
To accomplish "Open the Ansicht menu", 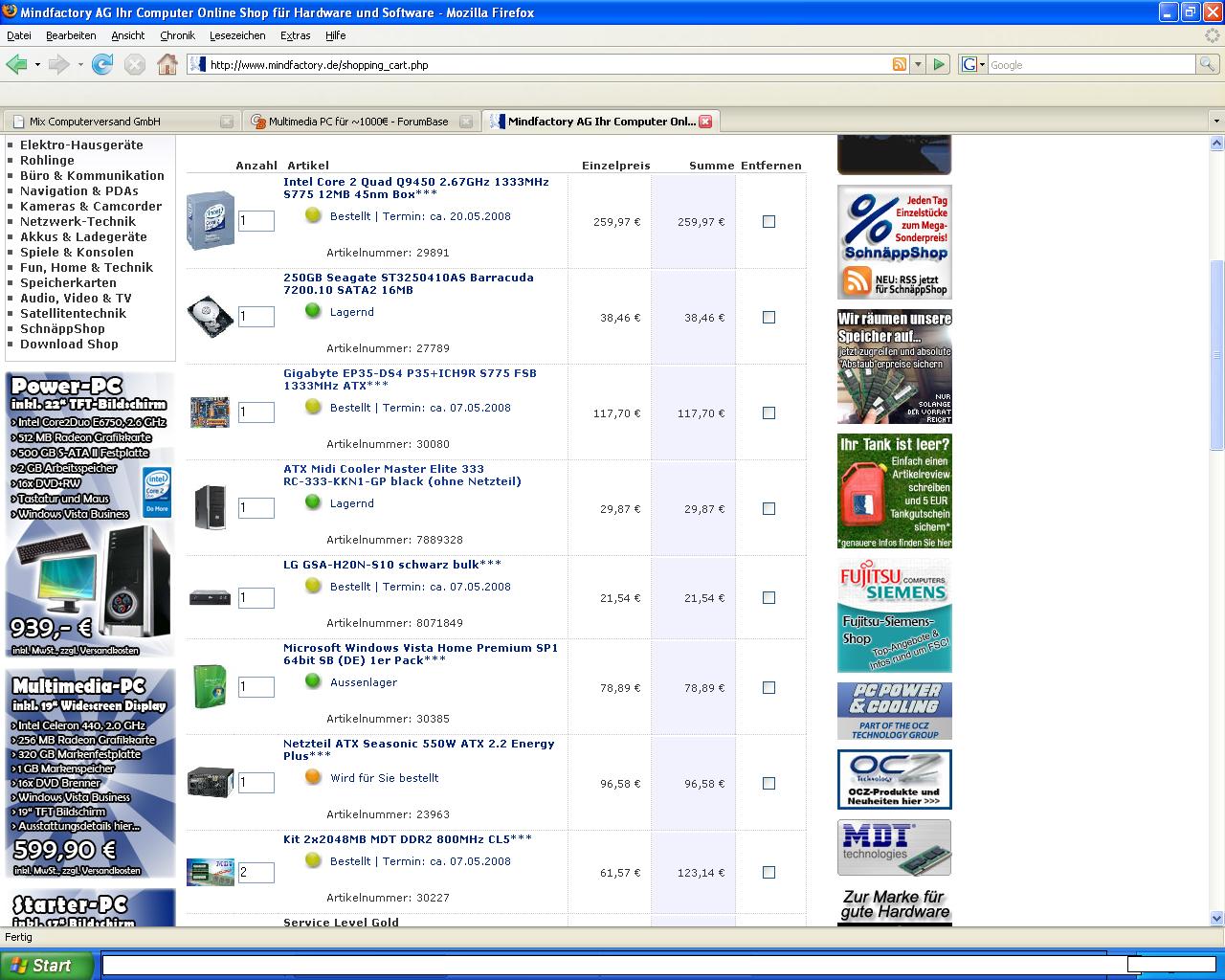I will (128, 35).
